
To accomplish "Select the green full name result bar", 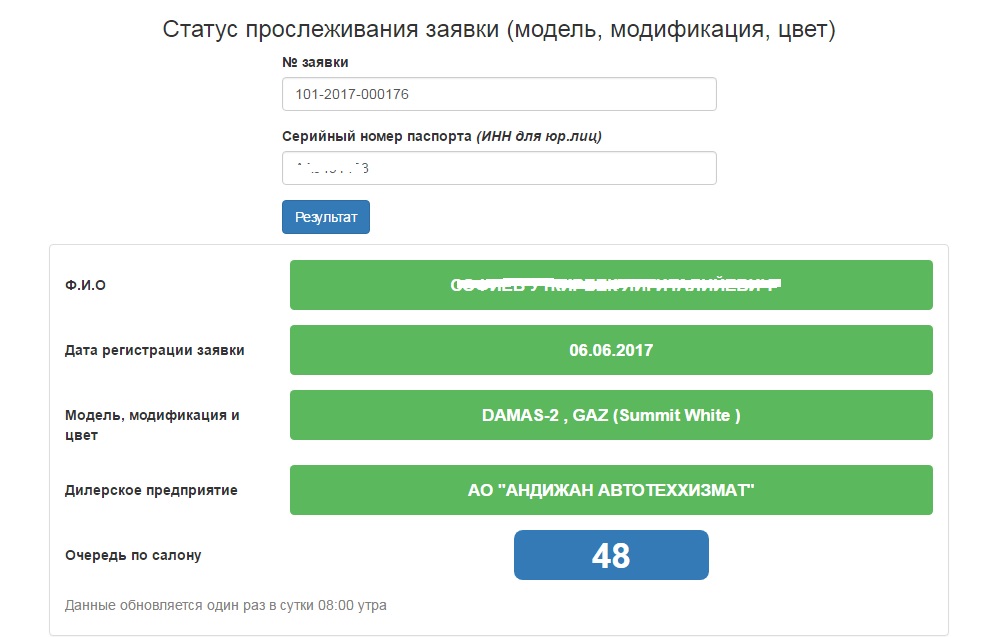I will pos(611,285).
